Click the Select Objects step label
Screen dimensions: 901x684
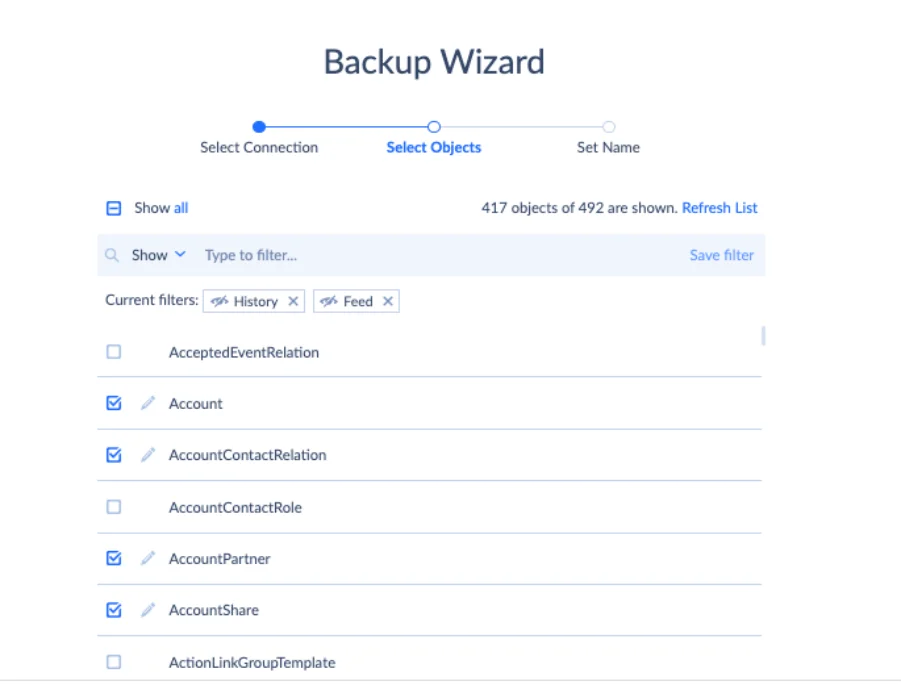pos(434,148)
